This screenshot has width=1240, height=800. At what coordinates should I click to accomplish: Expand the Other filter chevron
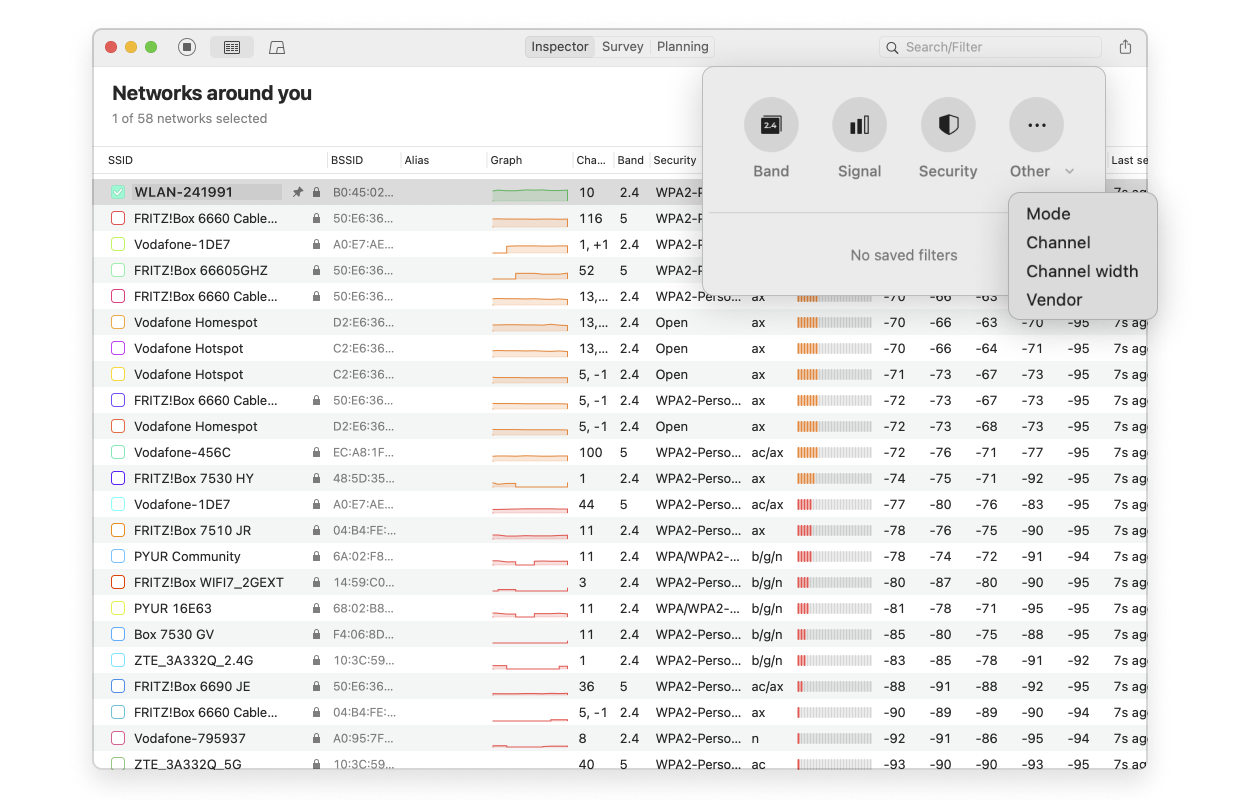pyautogui.click(x=1069, y=170)
